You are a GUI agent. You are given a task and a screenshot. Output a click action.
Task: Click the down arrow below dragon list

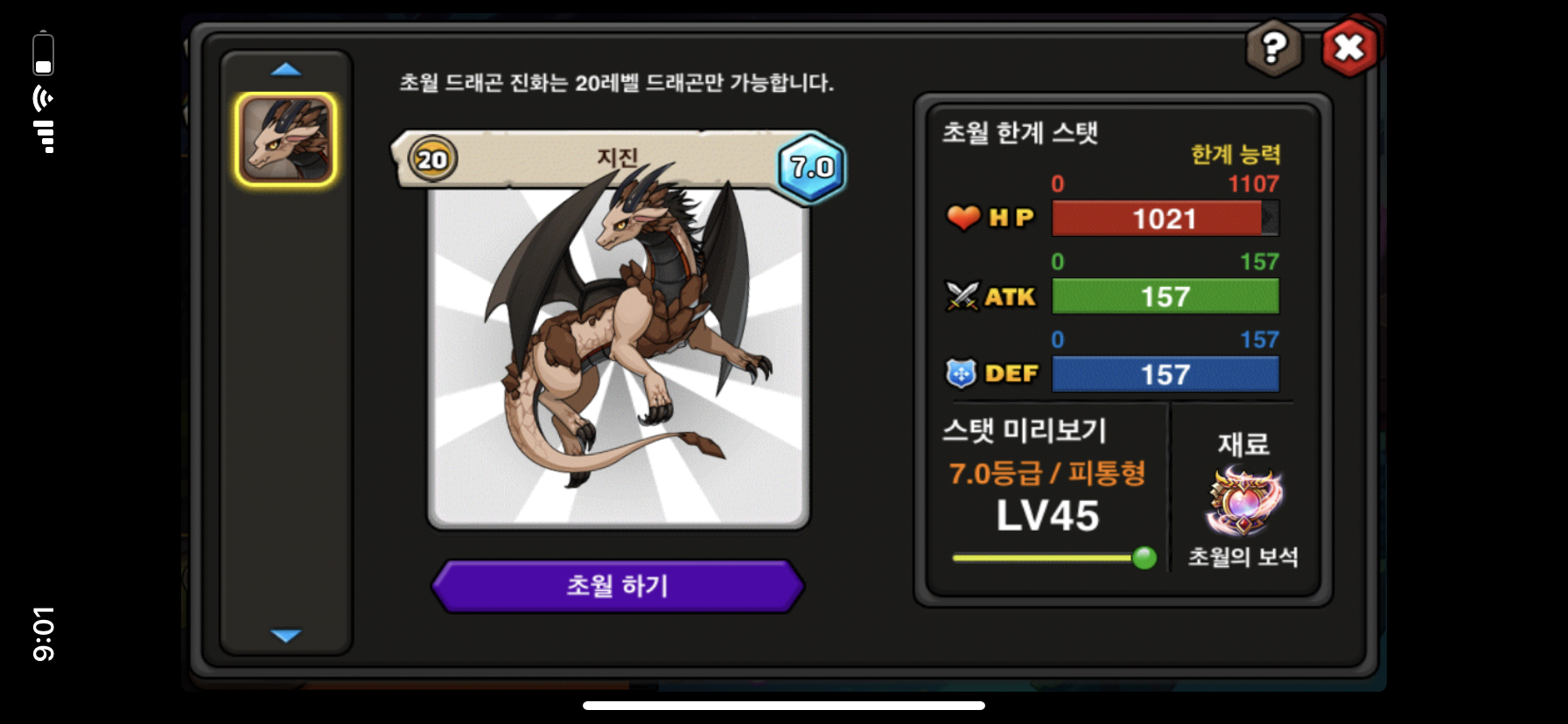286,635
